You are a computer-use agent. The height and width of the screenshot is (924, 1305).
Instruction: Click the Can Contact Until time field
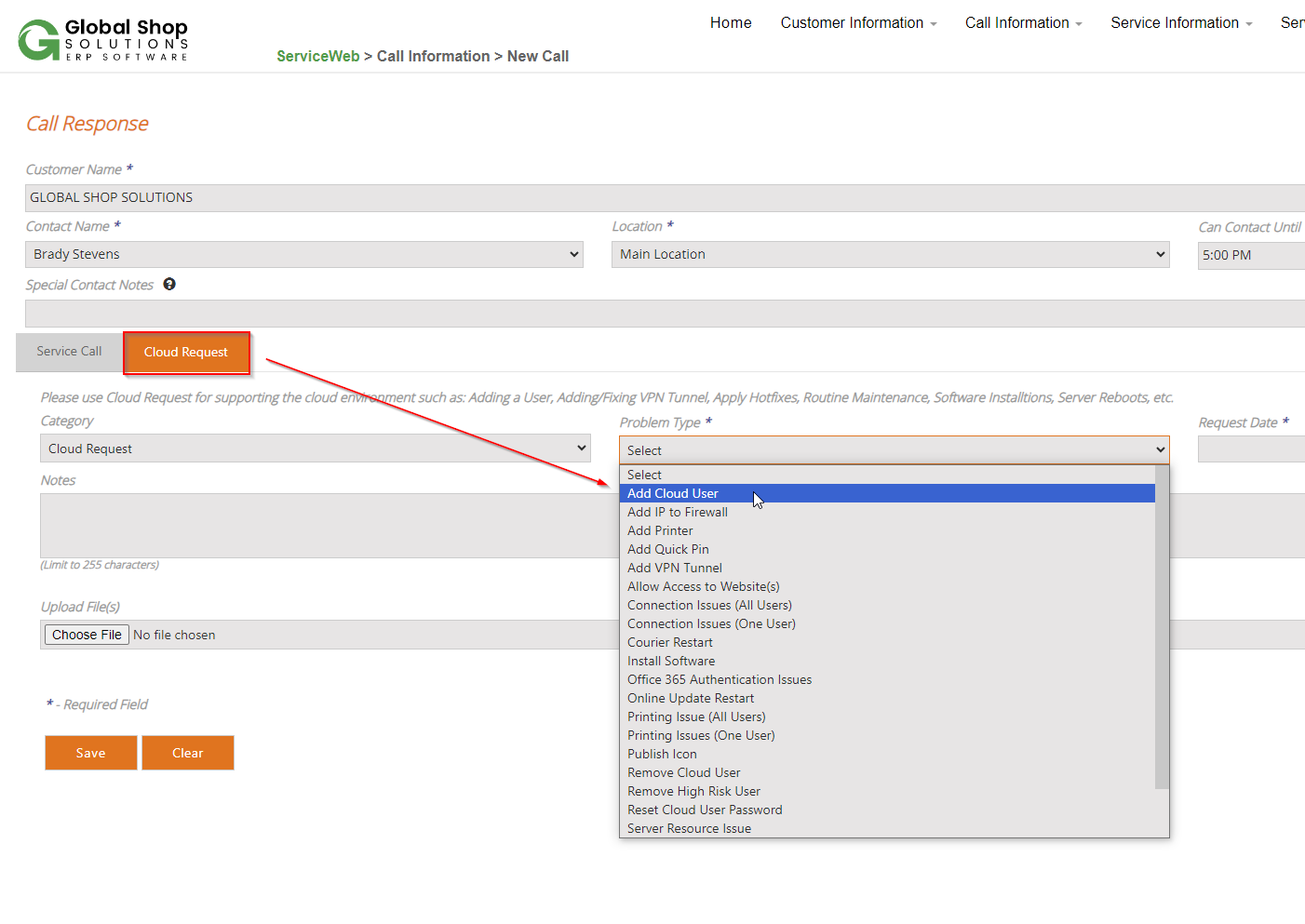click(1251, 255)
